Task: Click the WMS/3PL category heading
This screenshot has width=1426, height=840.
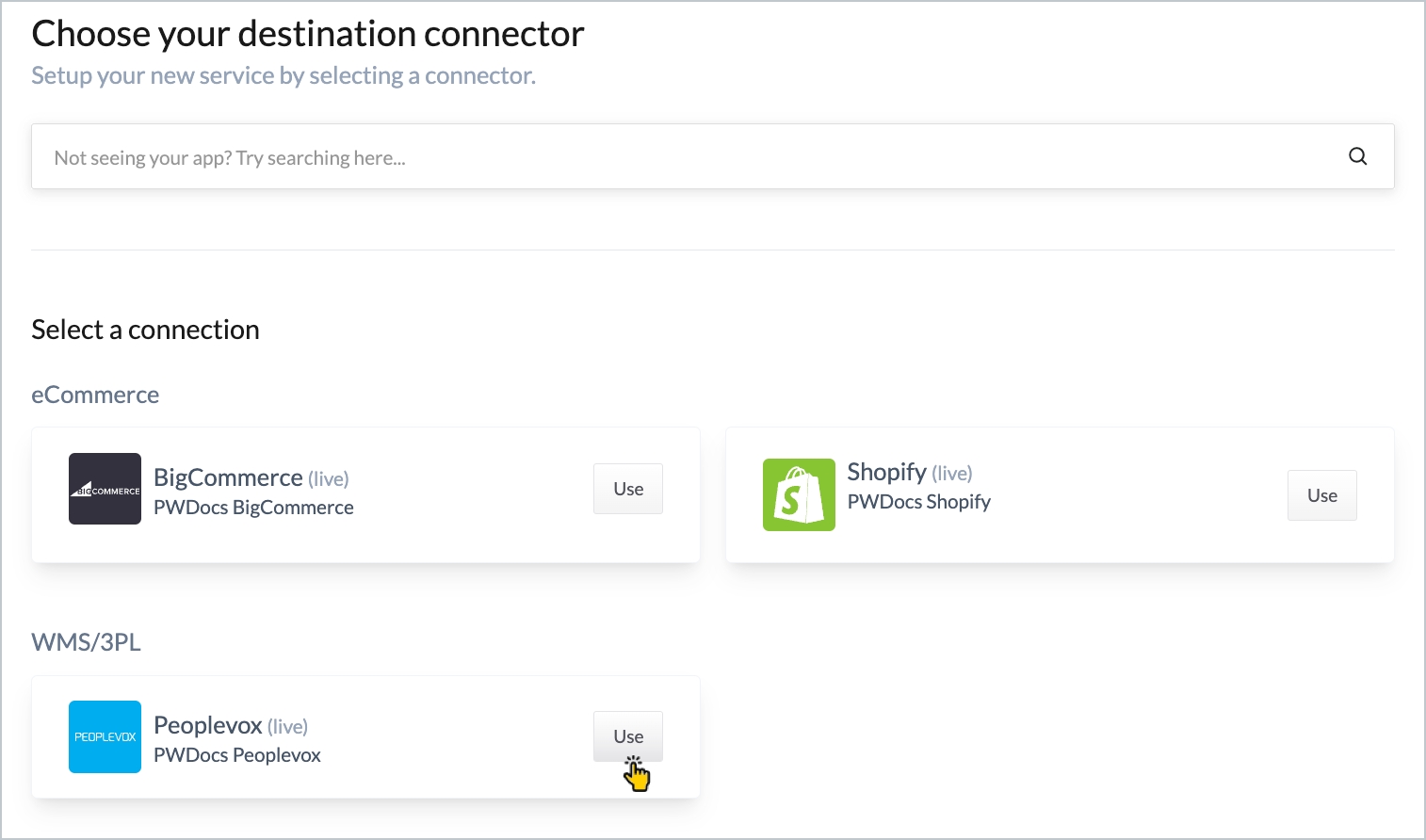Action: coord(87,642)
